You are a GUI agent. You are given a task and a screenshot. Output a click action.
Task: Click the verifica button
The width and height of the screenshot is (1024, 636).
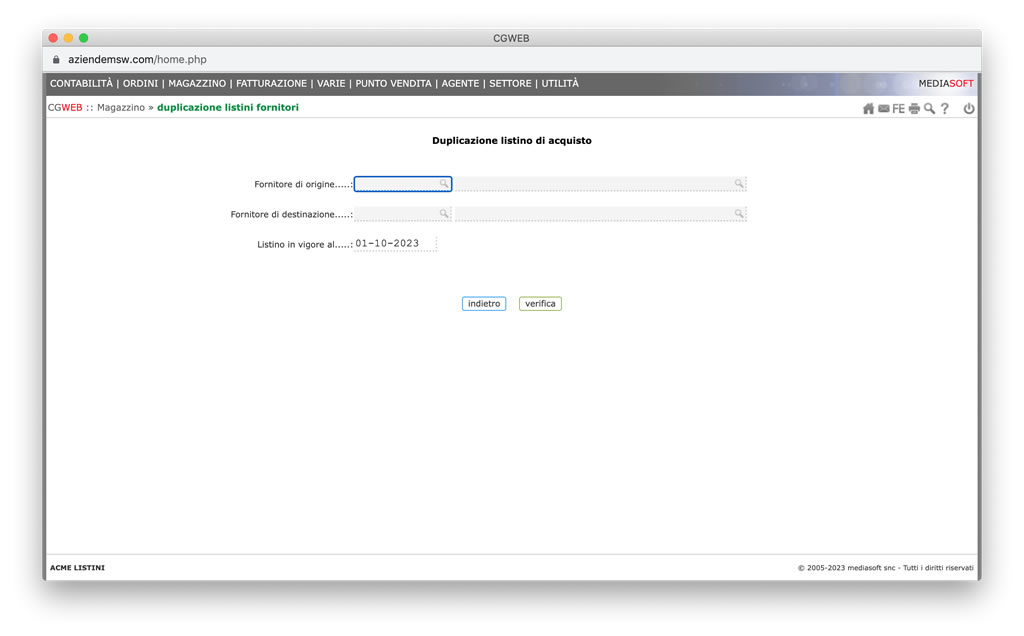(x=540, y=304)
